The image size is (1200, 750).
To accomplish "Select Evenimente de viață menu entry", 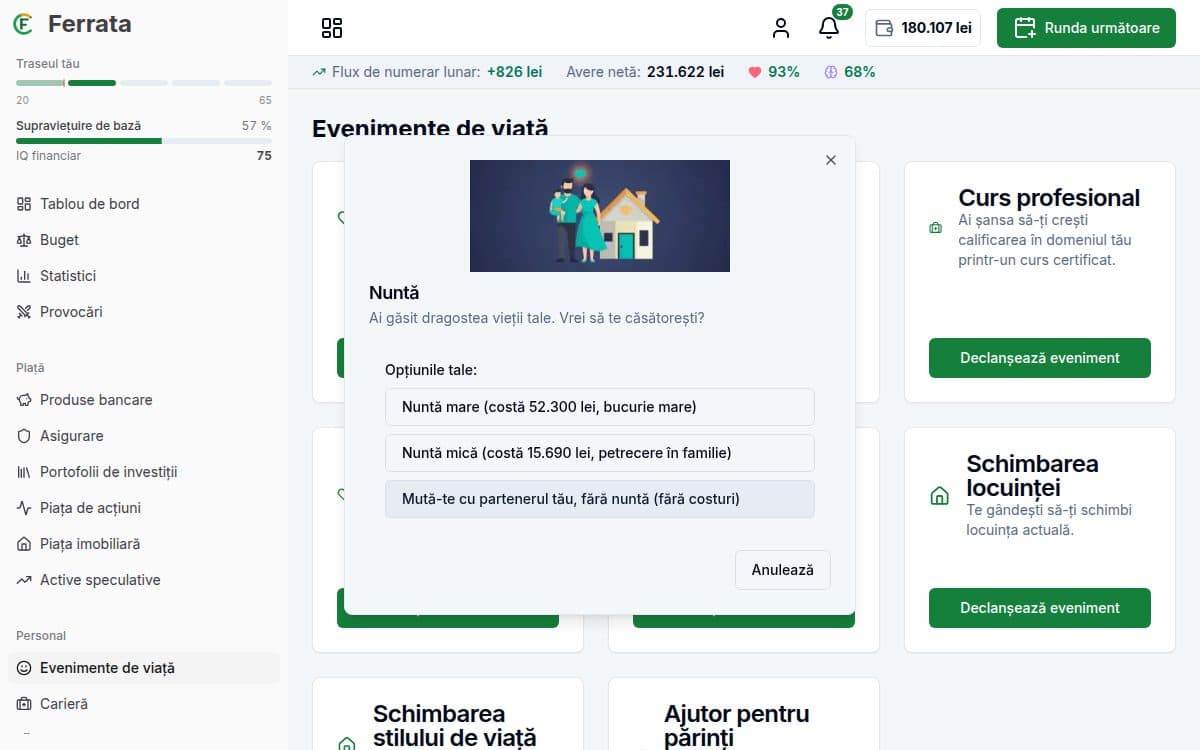I will (144, 668).
